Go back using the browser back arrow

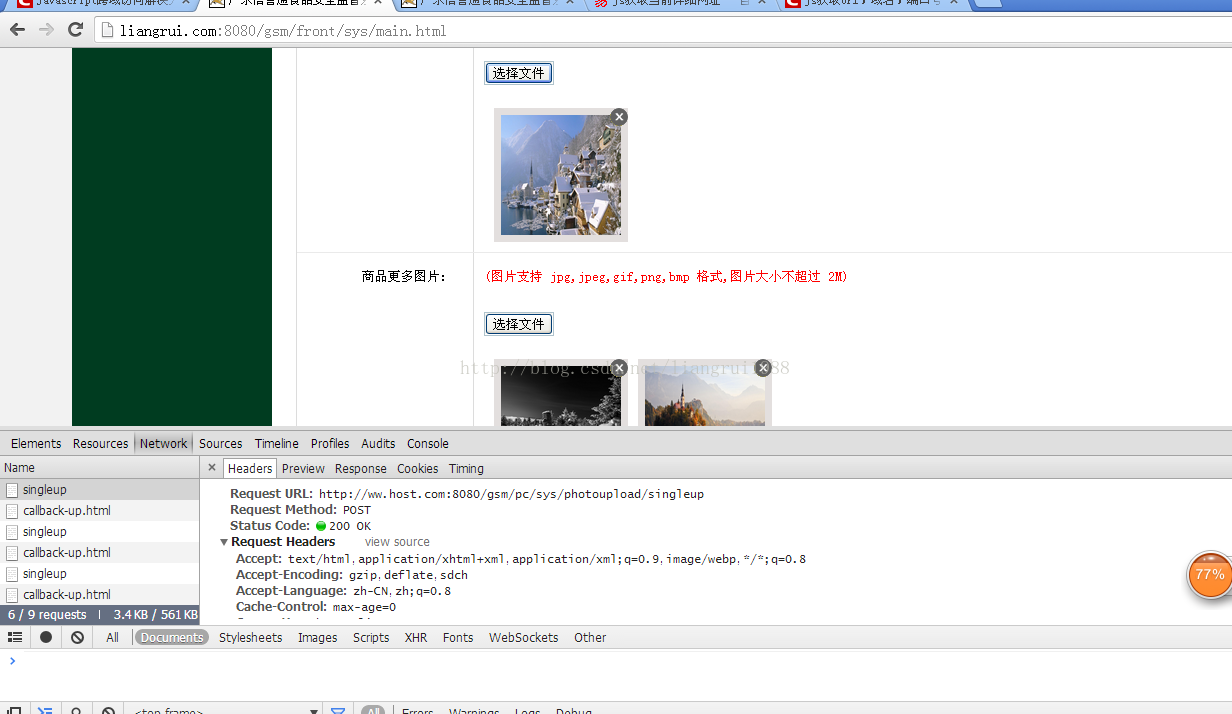tap(17, 30)
